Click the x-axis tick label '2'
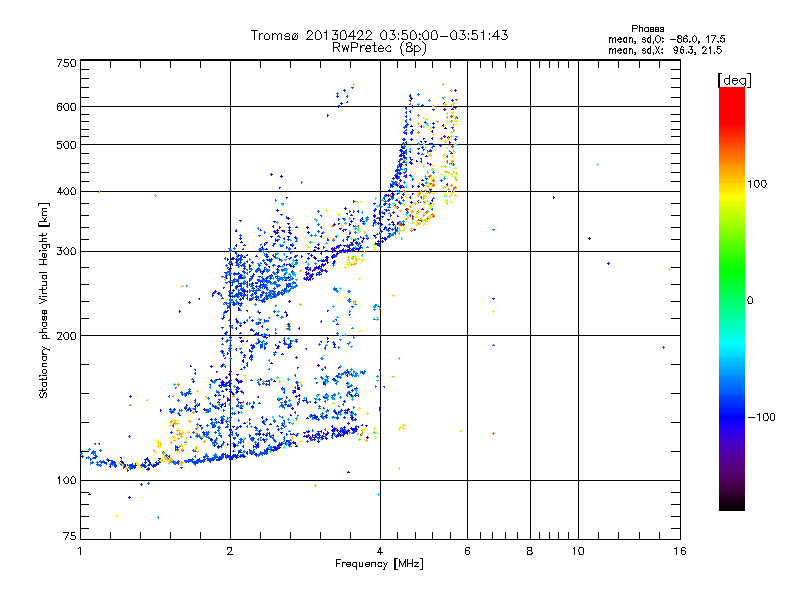800x600 pixels. (230, 551)
